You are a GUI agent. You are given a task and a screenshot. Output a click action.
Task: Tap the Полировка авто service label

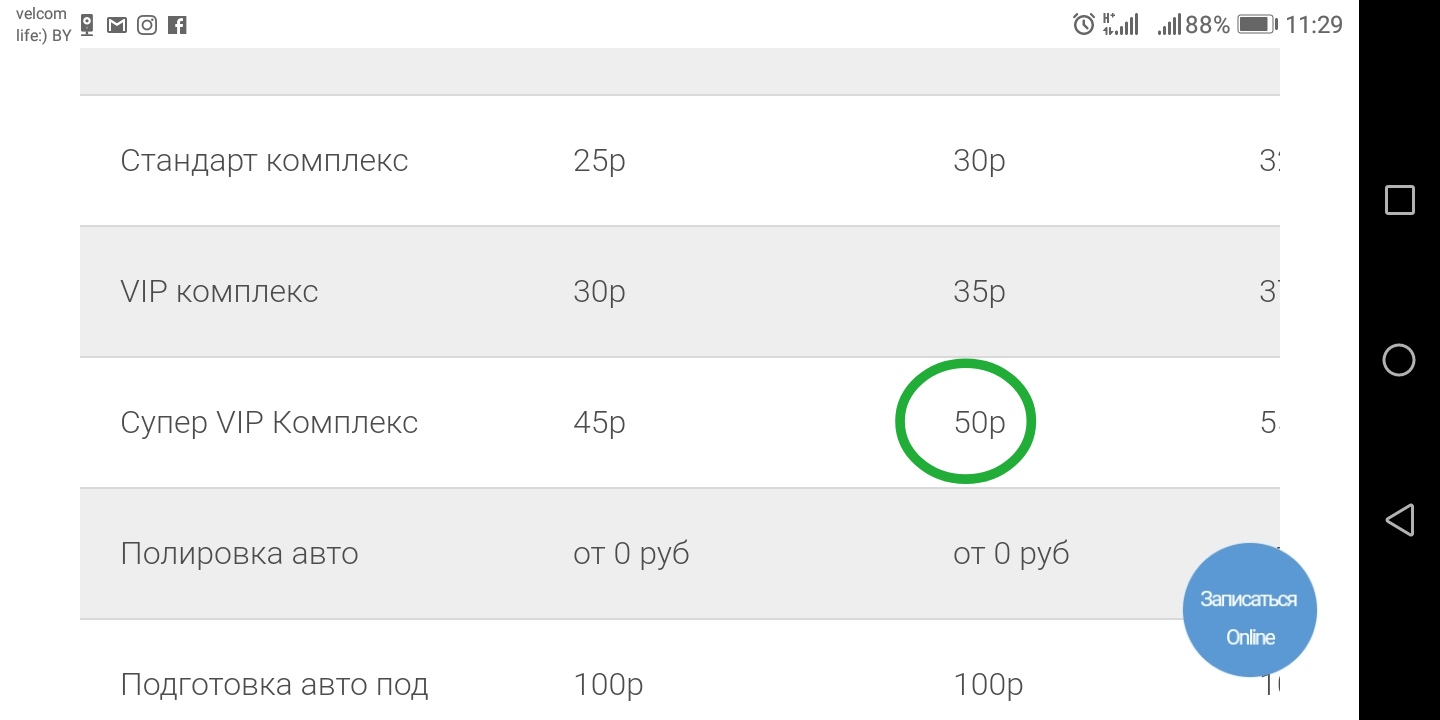pyautogui.click(x=239, y=554)
